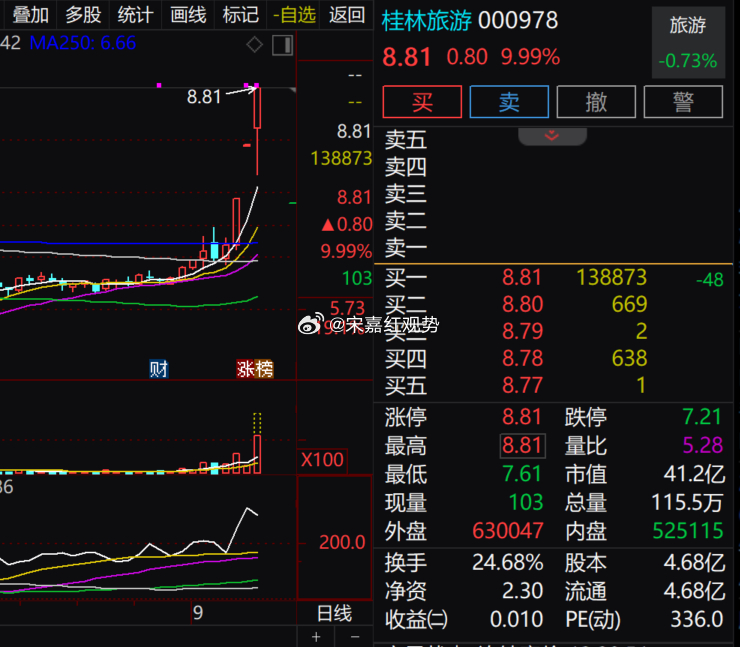
Task: Click the latest red candlestick at 8.81
Action: pos(257,131)
